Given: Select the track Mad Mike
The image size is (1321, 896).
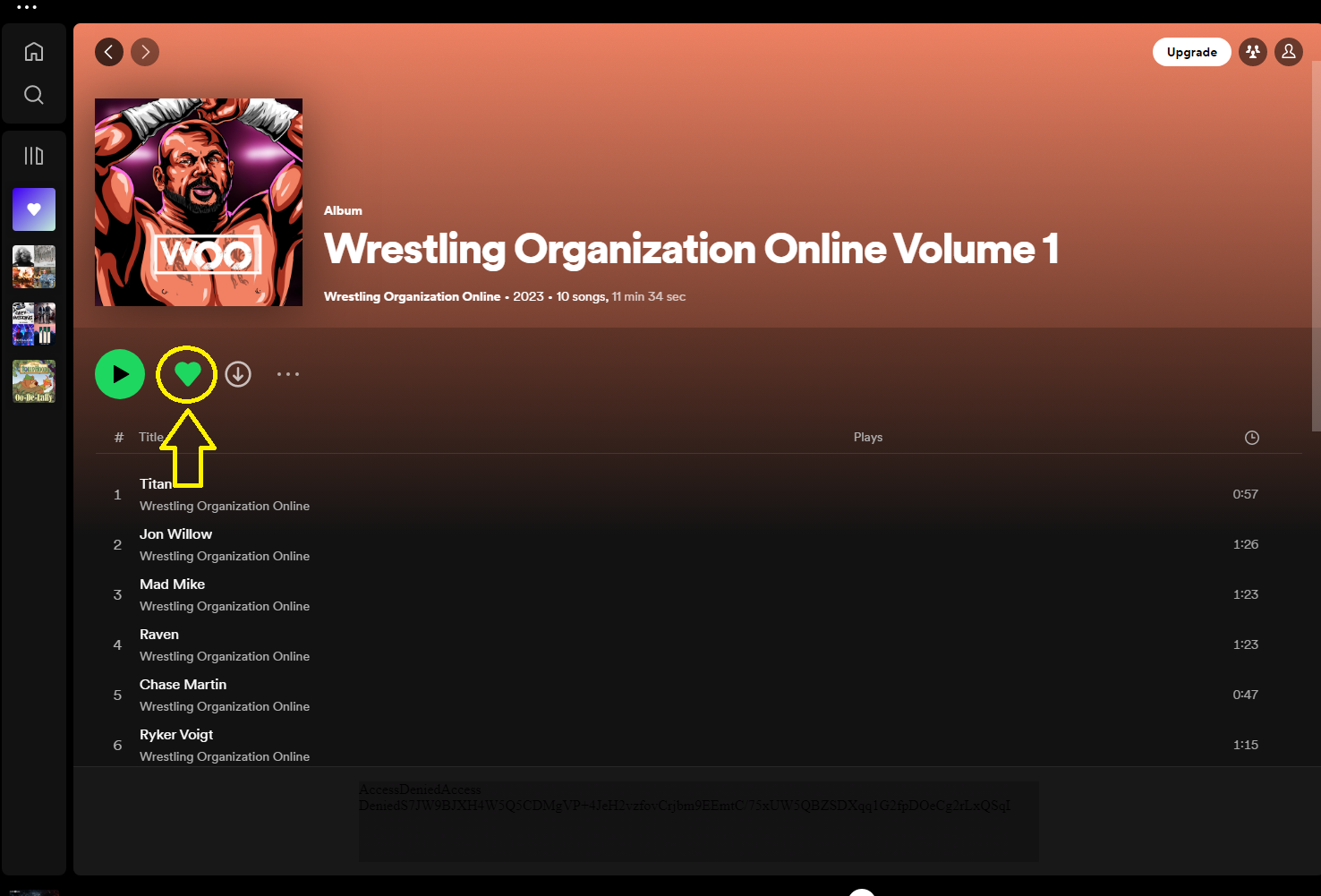Looking at the screenshot, I should point(172,584).
